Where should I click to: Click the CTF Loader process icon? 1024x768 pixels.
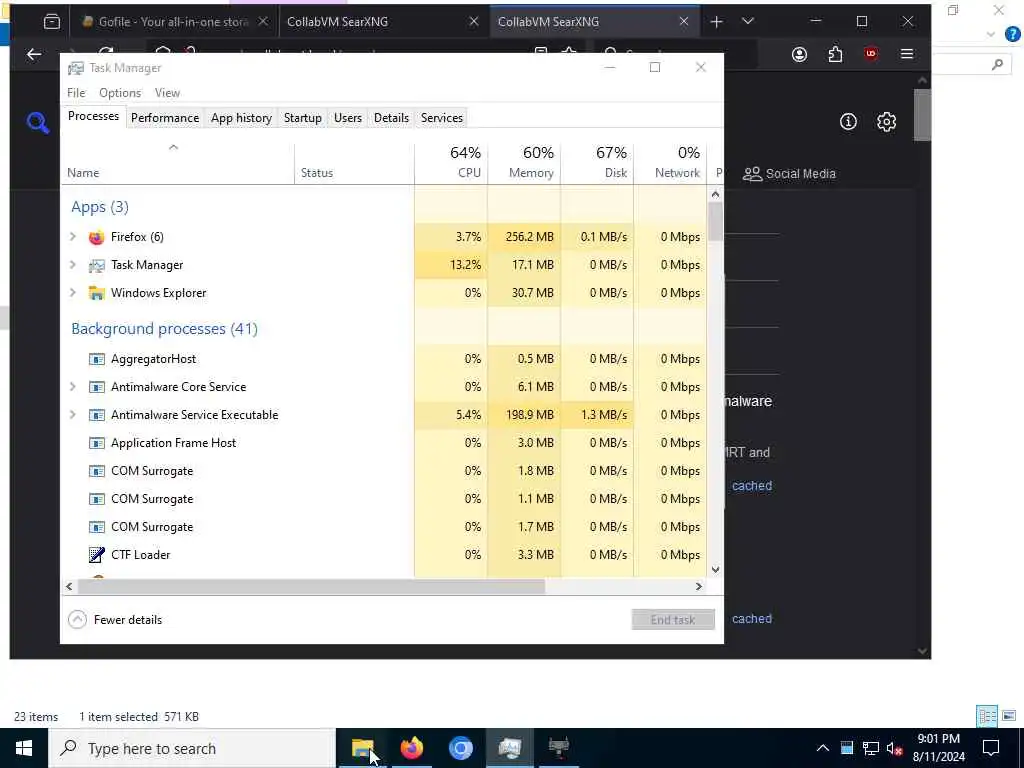[x=97, y=555]
